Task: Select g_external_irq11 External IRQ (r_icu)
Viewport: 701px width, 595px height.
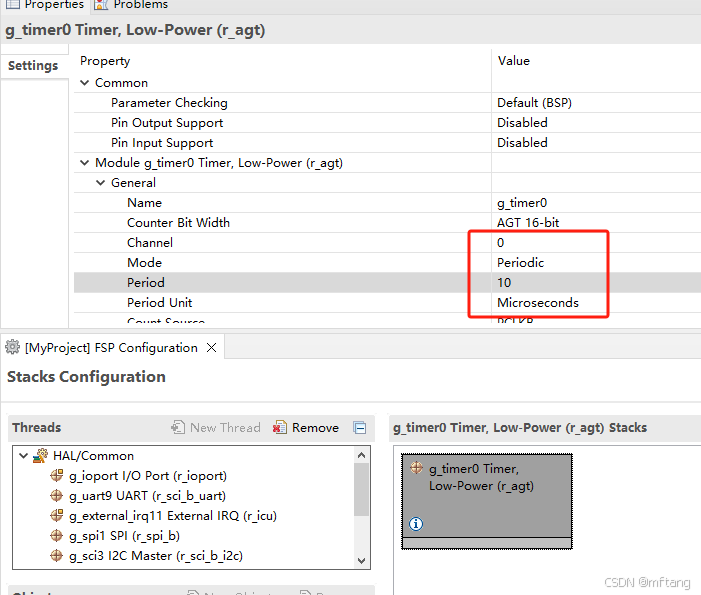Action: tap(173, 516)
